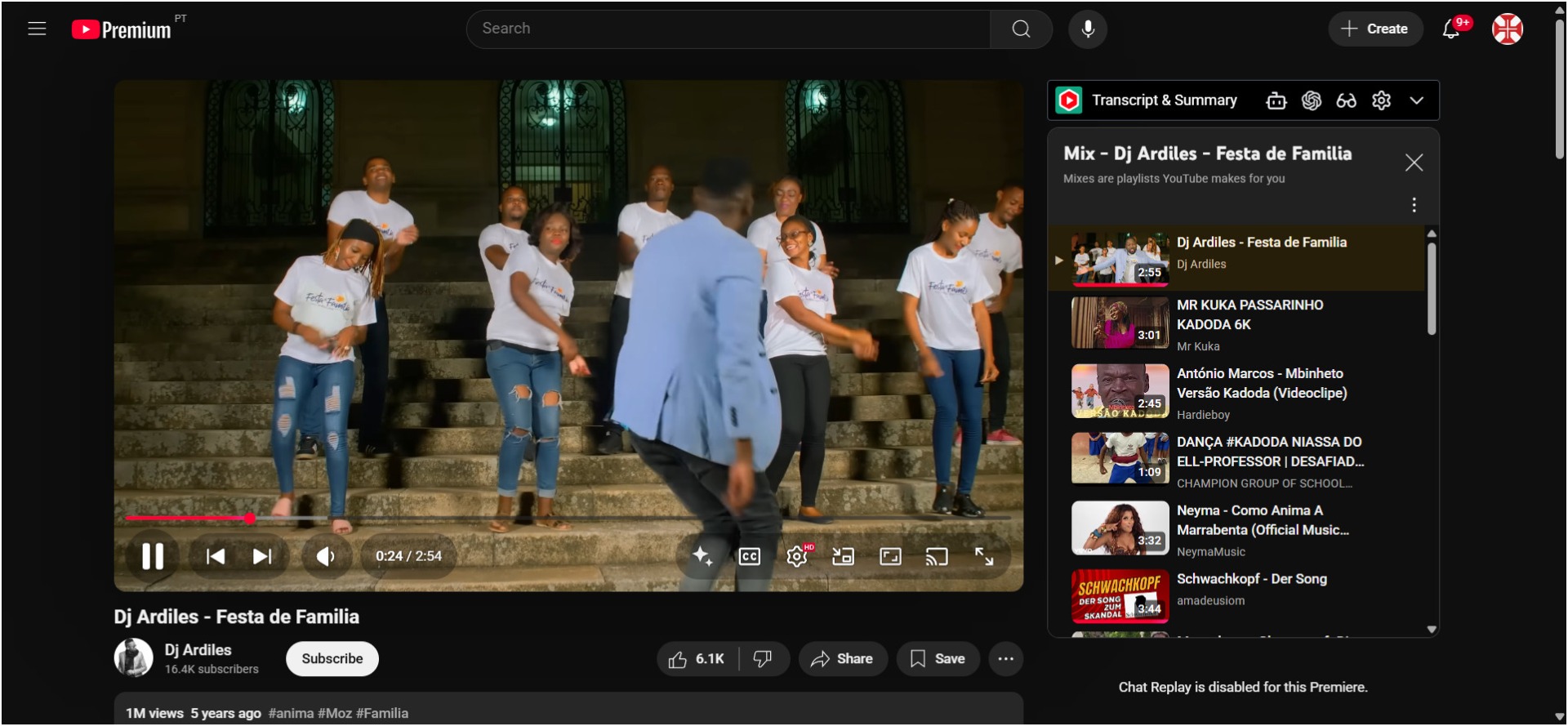
Task: Click the glasses icon in Transcript panel
Action: pyautogui.click(x=1346, y=100)
